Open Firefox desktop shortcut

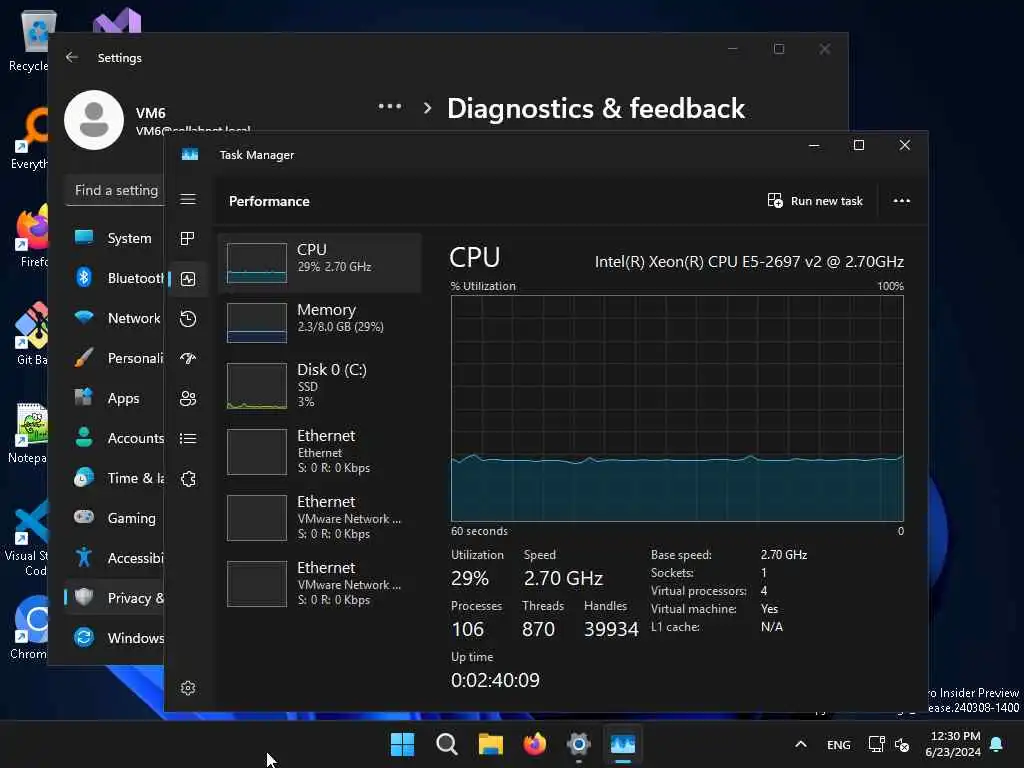point(31,236)
